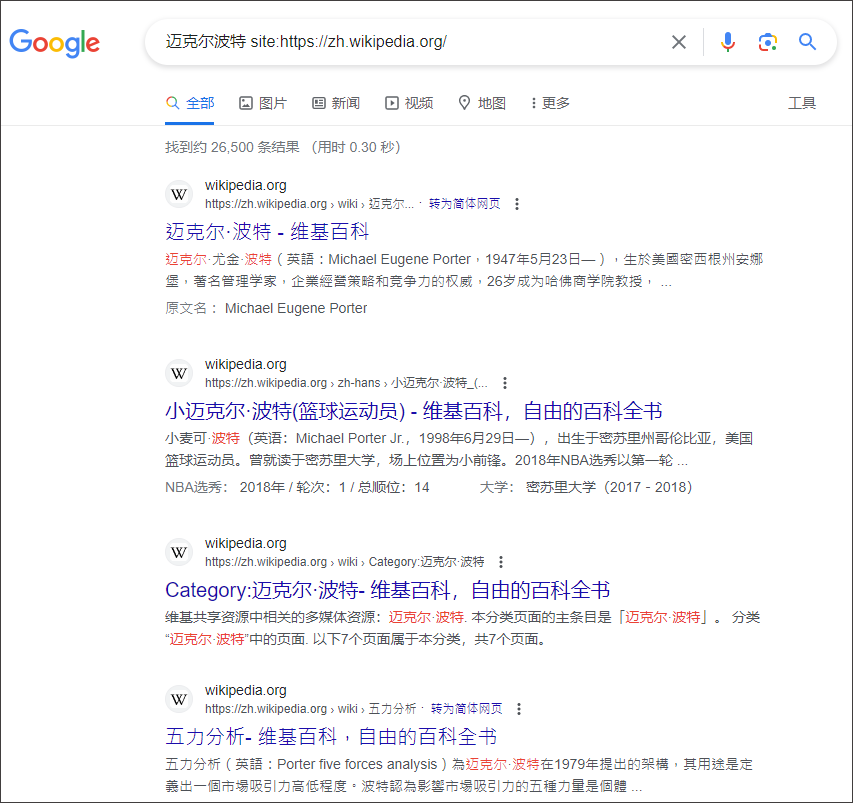Open three-dot menu for Category:迈克尔·波特 result
Viewport: 853px width, 803px height.
point(501,562)
